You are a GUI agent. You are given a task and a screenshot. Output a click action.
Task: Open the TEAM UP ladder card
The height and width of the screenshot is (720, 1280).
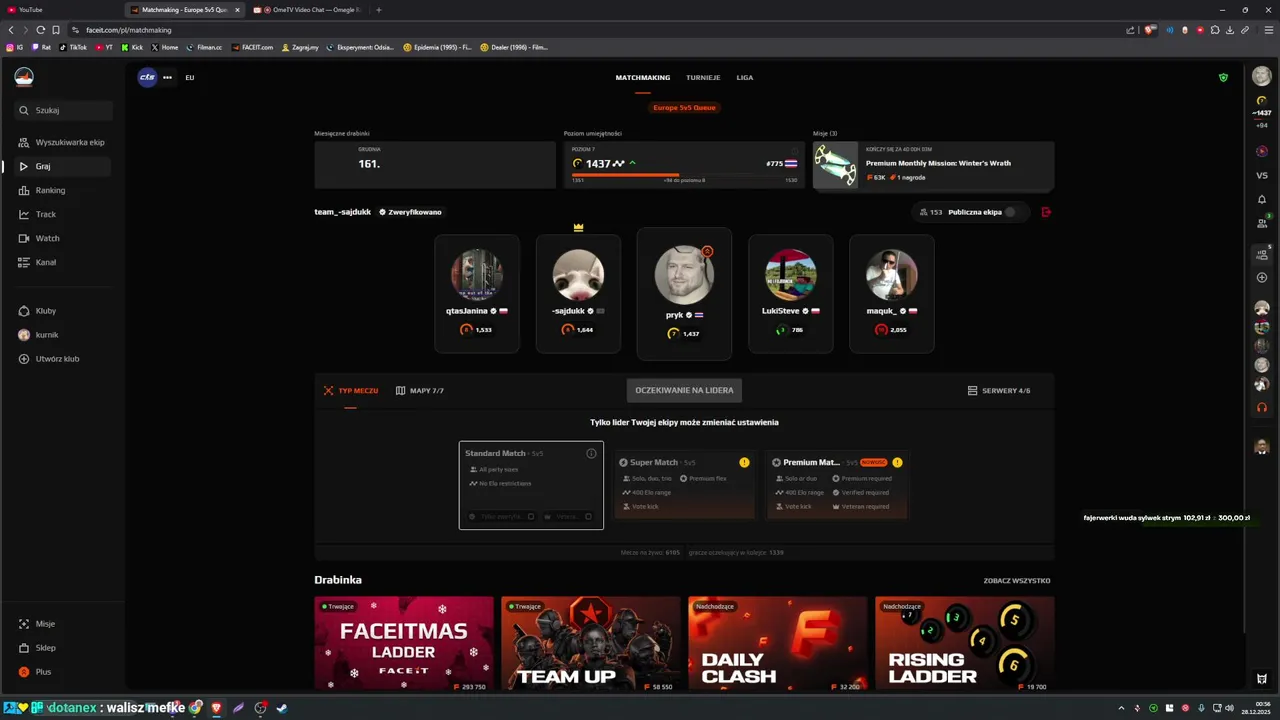tap(591, 645)
